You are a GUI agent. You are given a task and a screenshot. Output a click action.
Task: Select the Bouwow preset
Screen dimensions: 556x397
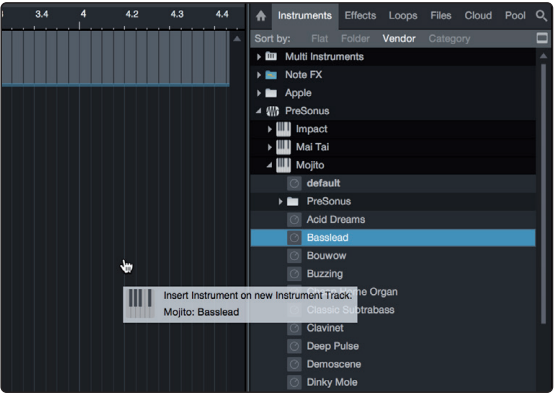(393, 256)
